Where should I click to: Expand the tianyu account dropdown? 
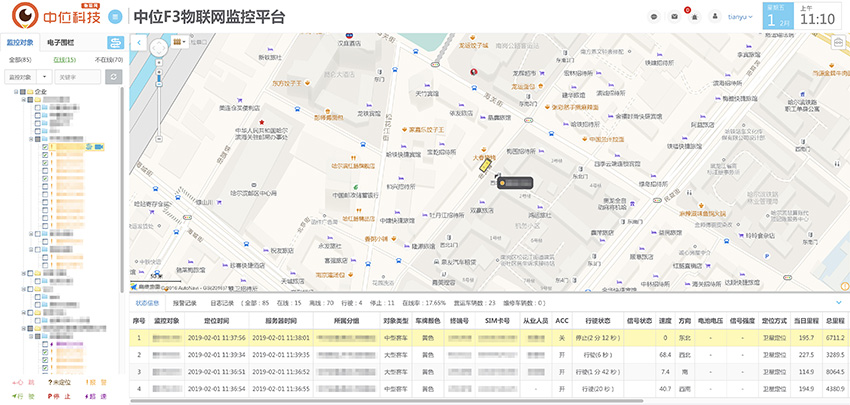(741, 17)
